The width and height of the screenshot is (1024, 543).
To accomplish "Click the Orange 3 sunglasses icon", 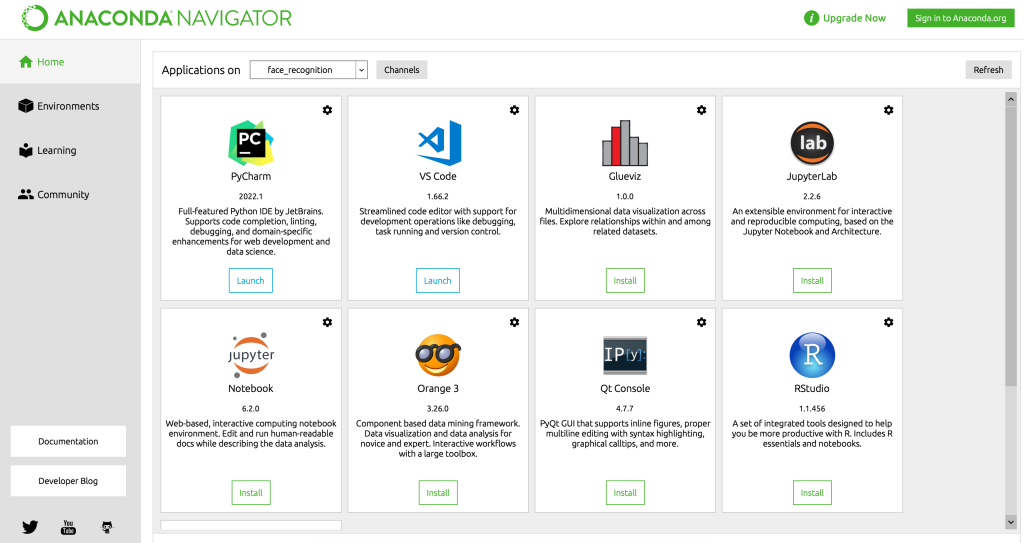I will 438,356.
